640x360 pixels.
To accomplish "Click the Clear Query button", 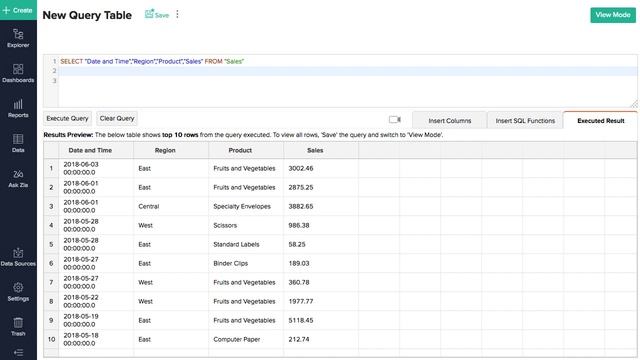I will pos(117,118).
